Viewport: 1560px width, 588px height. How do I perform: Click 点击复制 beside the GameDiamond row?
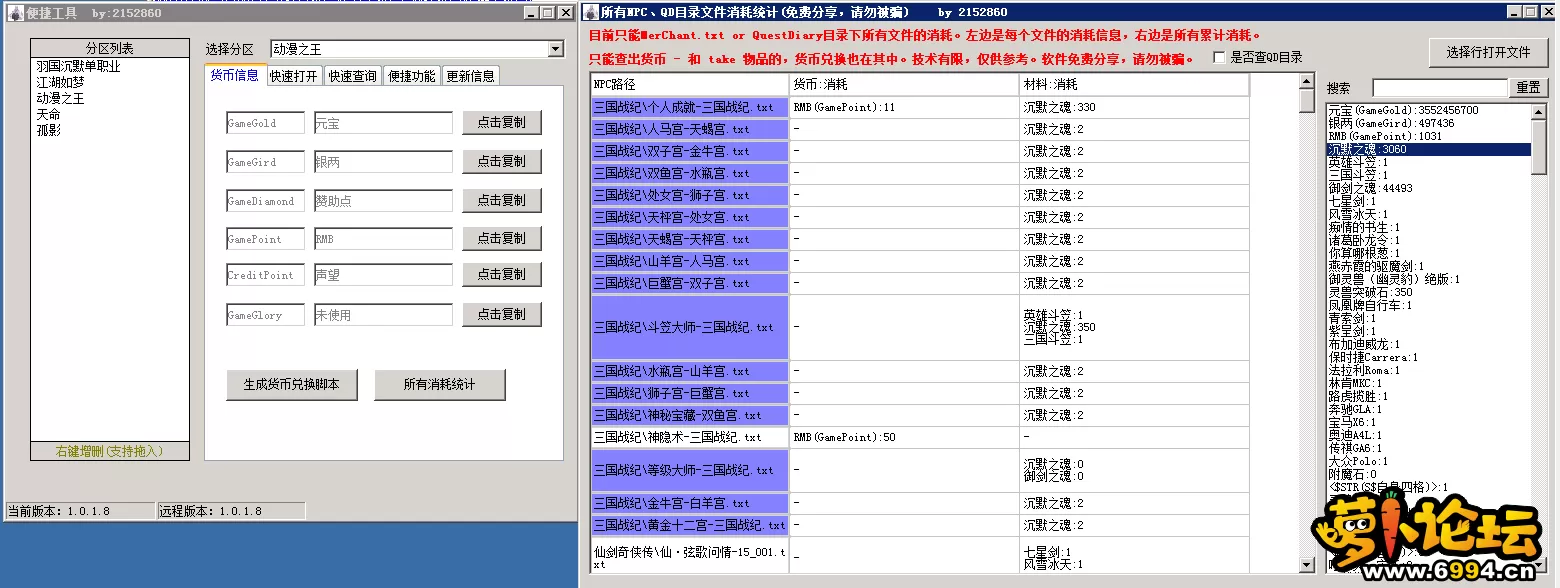(x=501, y=200)
